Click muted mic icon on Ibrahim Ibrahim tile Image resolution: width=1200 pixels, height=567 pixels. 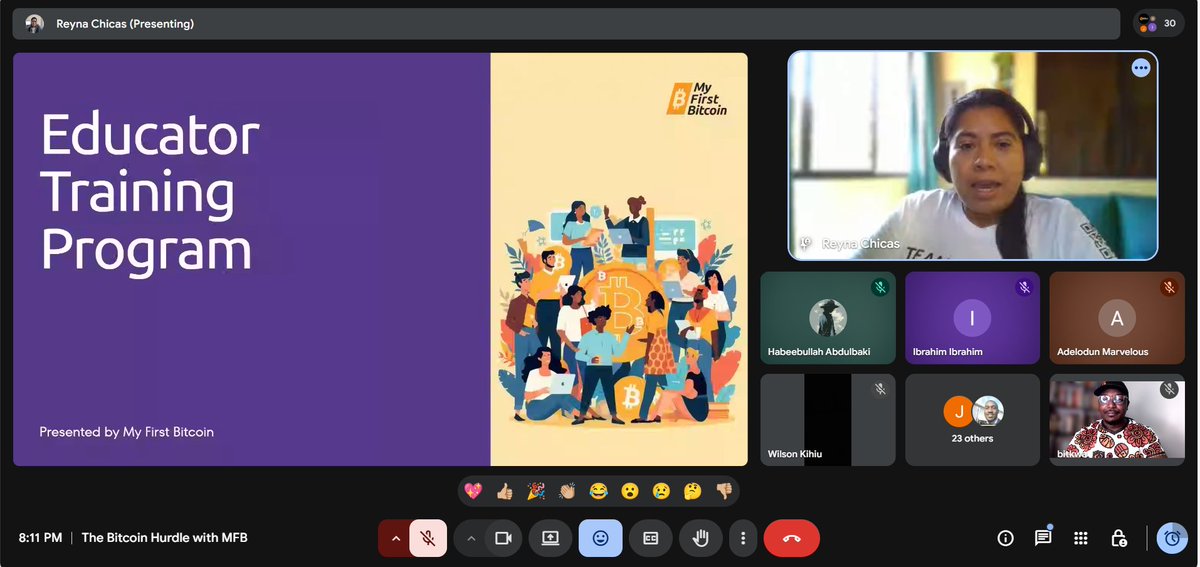(x=1024, y=288)
